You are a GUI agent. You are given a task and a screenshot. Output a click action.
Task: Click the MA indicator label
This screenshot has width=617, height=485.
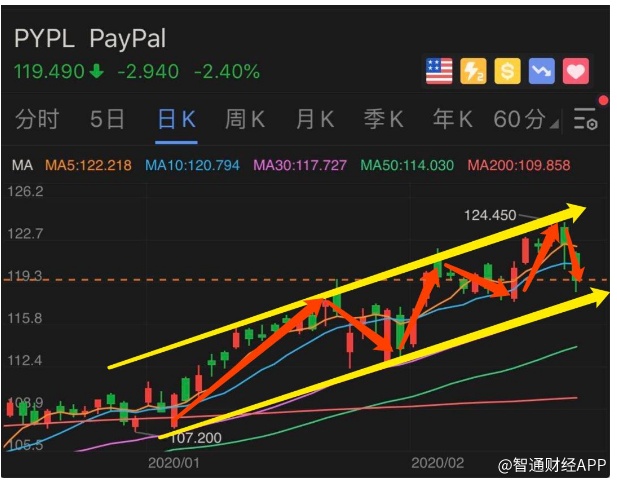[22, 165]
